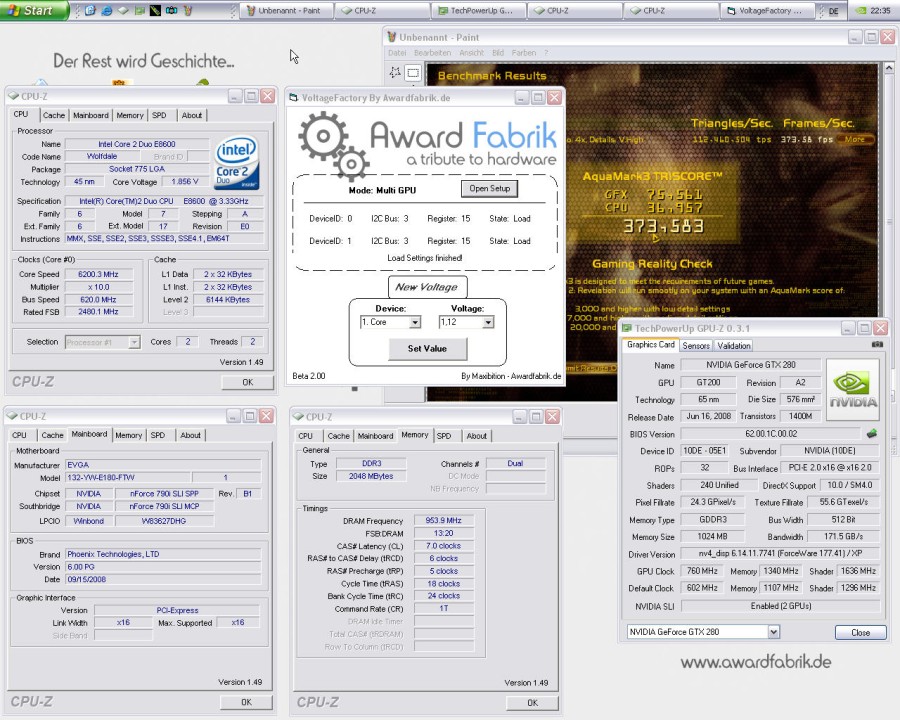Switch to Unbenannt - Paint taskbar button
This screenshot has height=720, width=900.
[285, 10]
